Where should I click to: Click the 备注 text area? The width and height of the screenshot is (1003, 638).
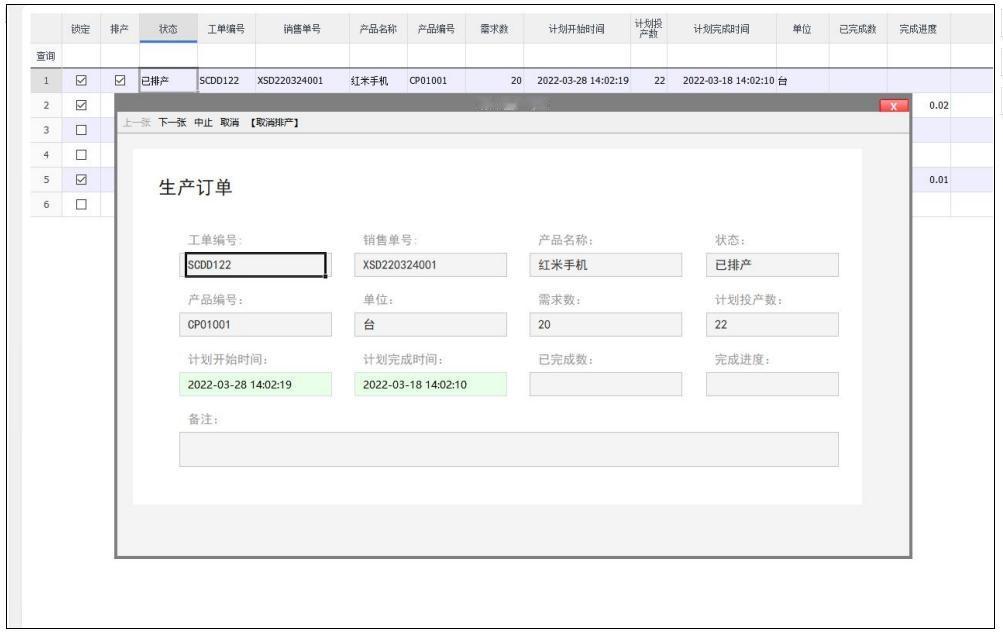point(509,449)
